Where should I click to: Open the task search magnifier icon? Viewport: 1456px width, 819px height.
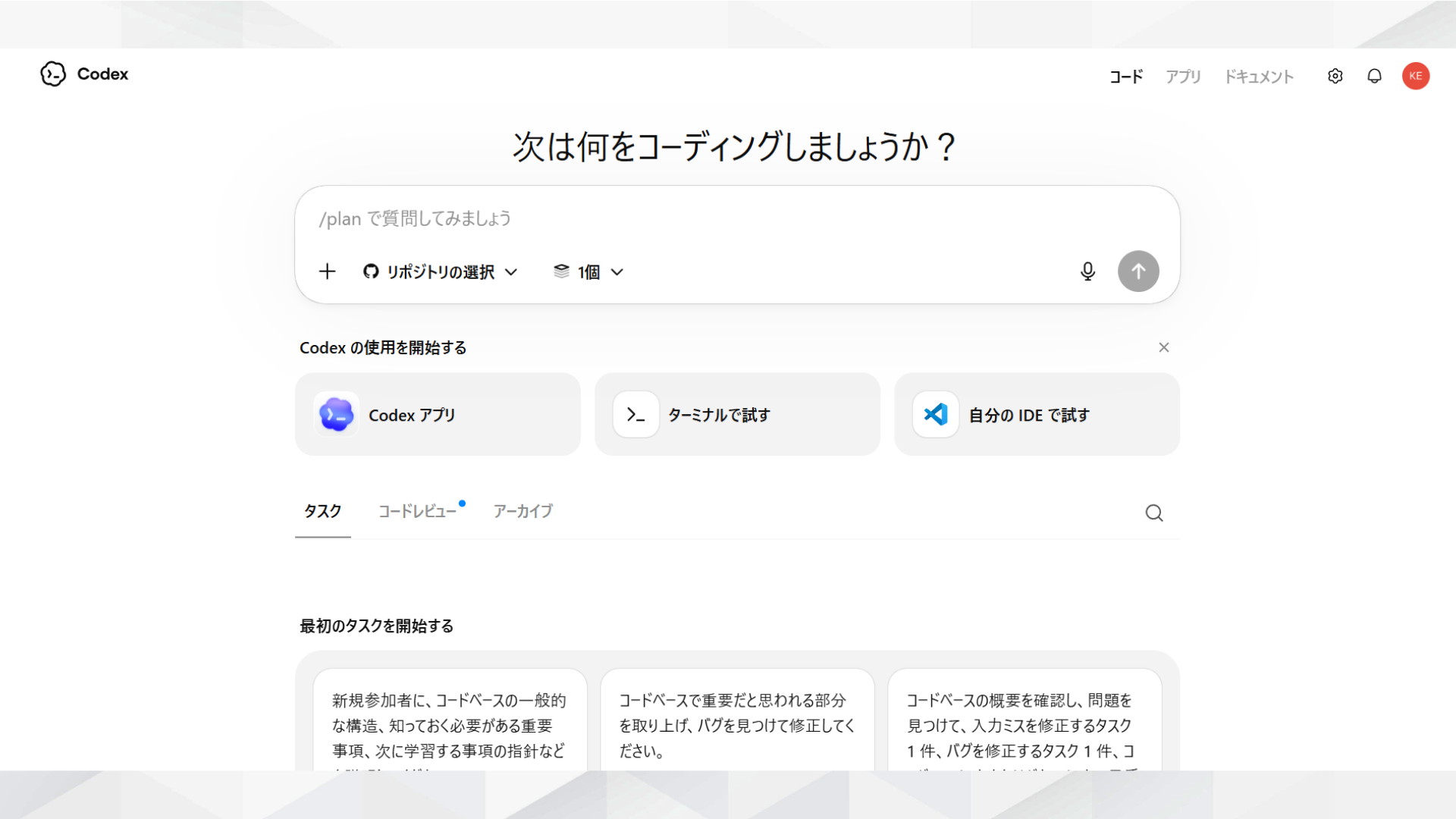coord(1154,513)
